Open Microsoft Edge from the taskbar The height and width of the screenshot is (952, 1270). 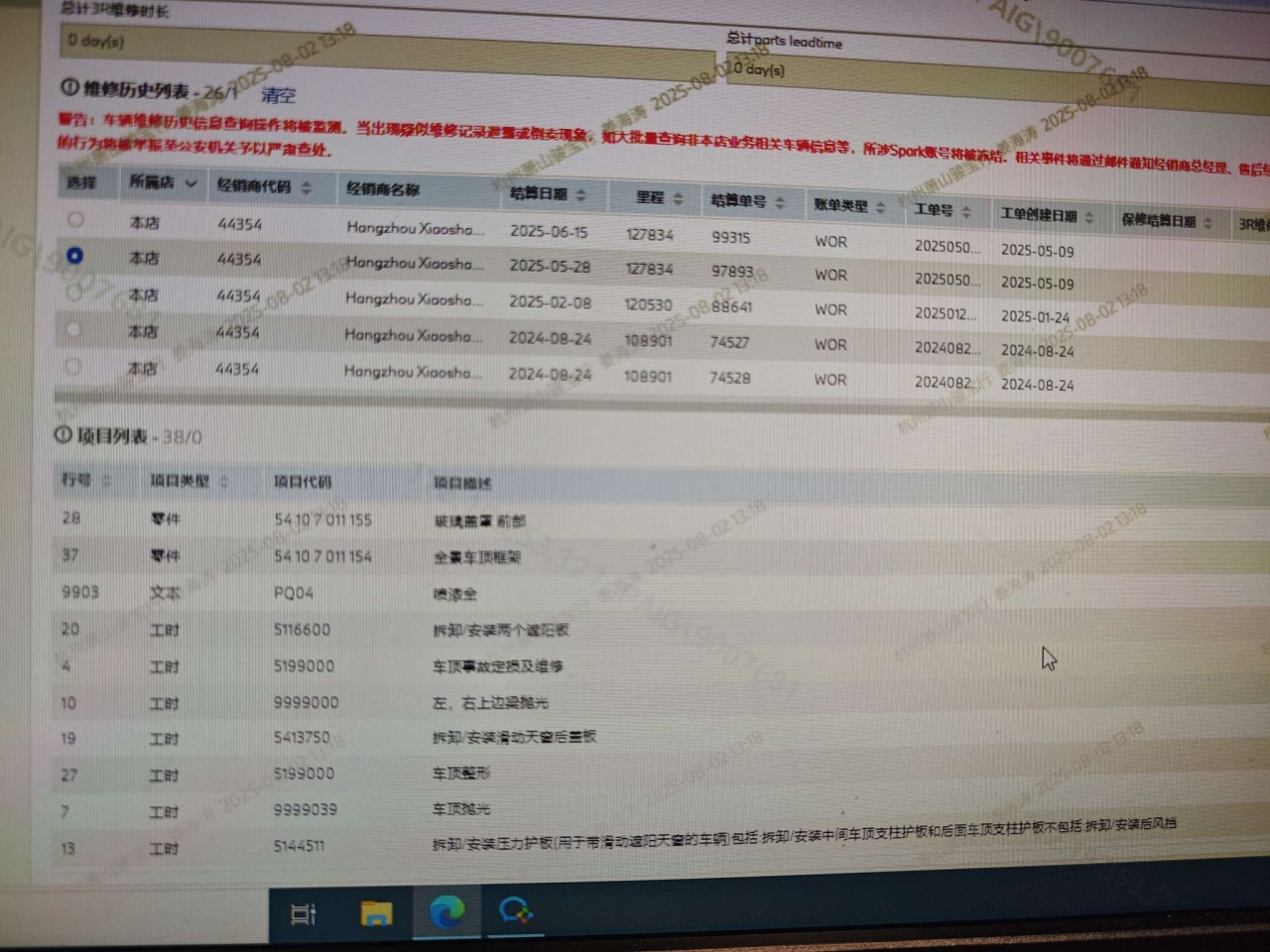coord(446,911)
